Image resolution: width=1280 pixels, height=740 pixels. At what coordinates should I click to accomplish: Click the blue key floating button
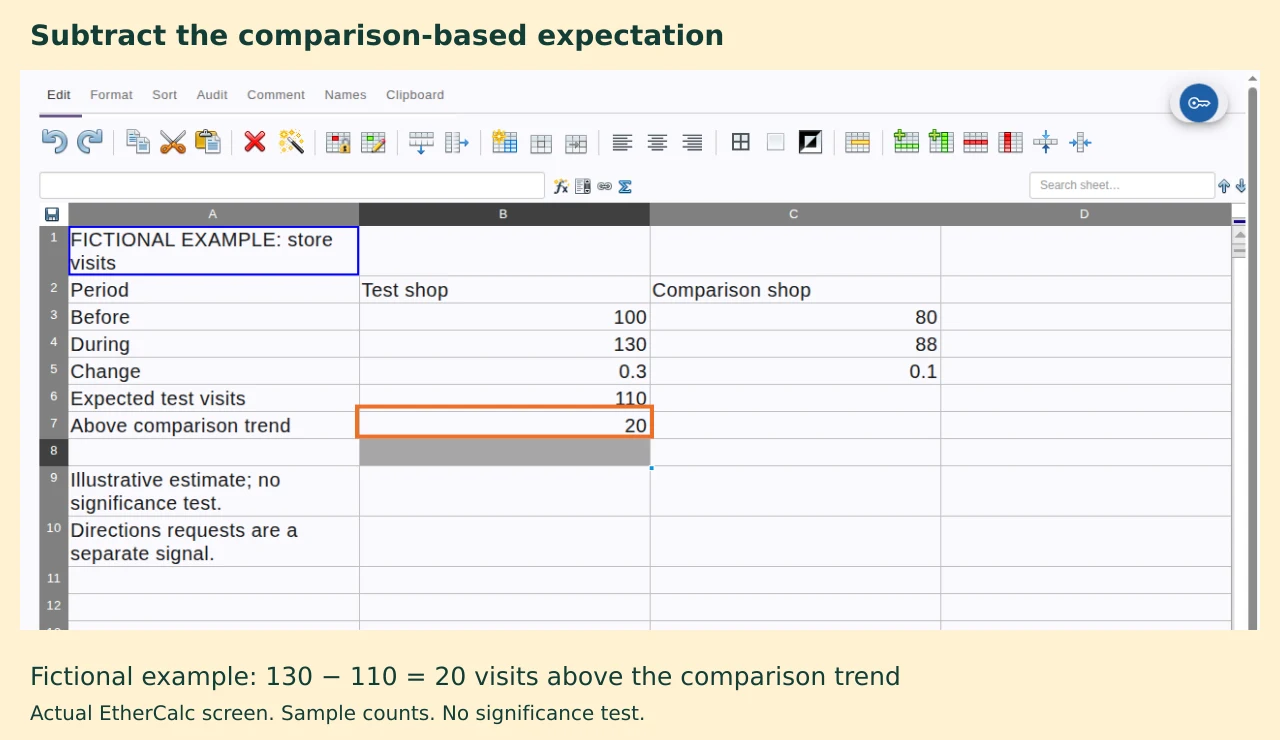(x=1199, y=103)
